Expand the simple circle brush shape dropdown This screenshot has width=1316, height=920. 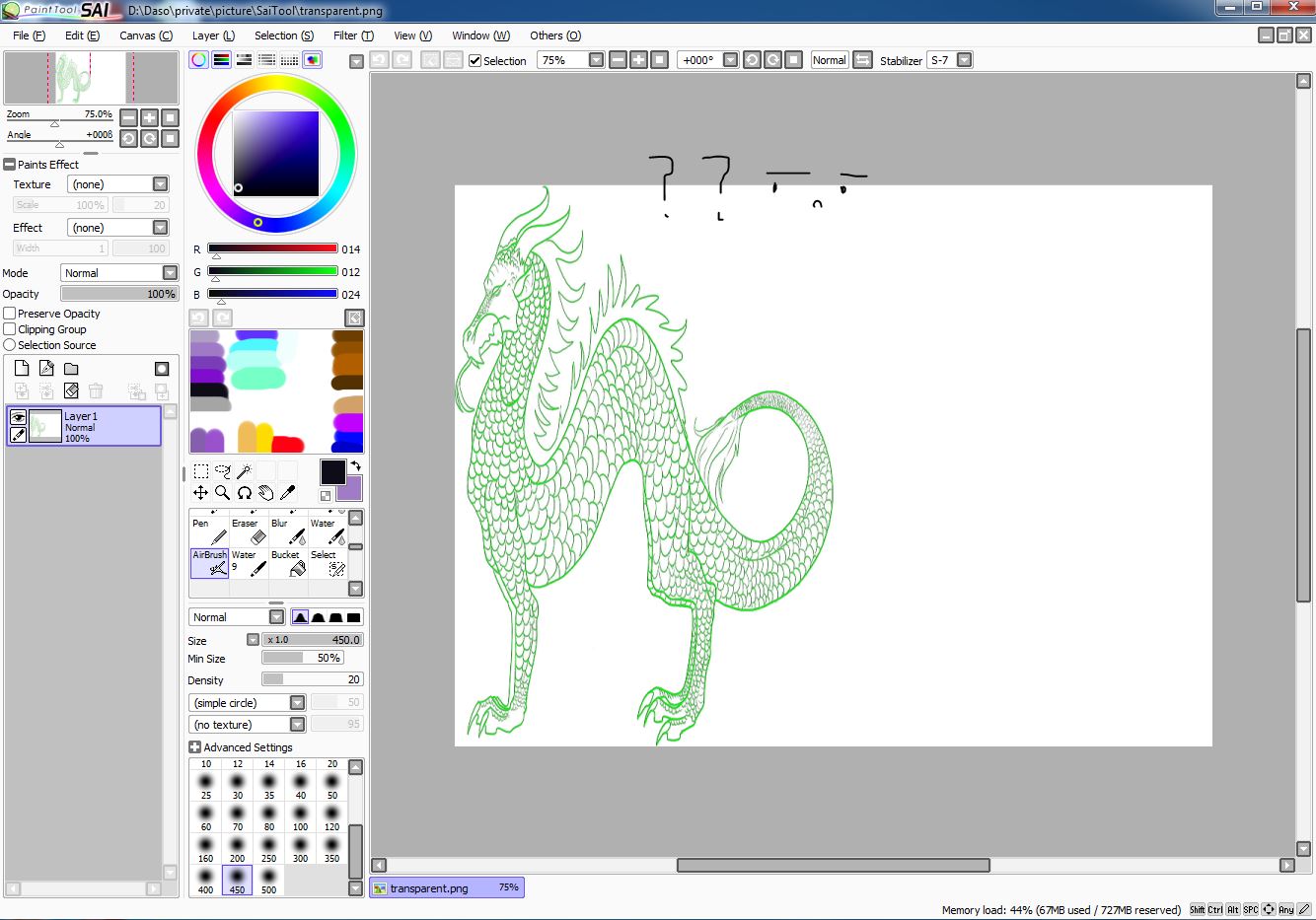pyautogui.click(x=297, y=703)
